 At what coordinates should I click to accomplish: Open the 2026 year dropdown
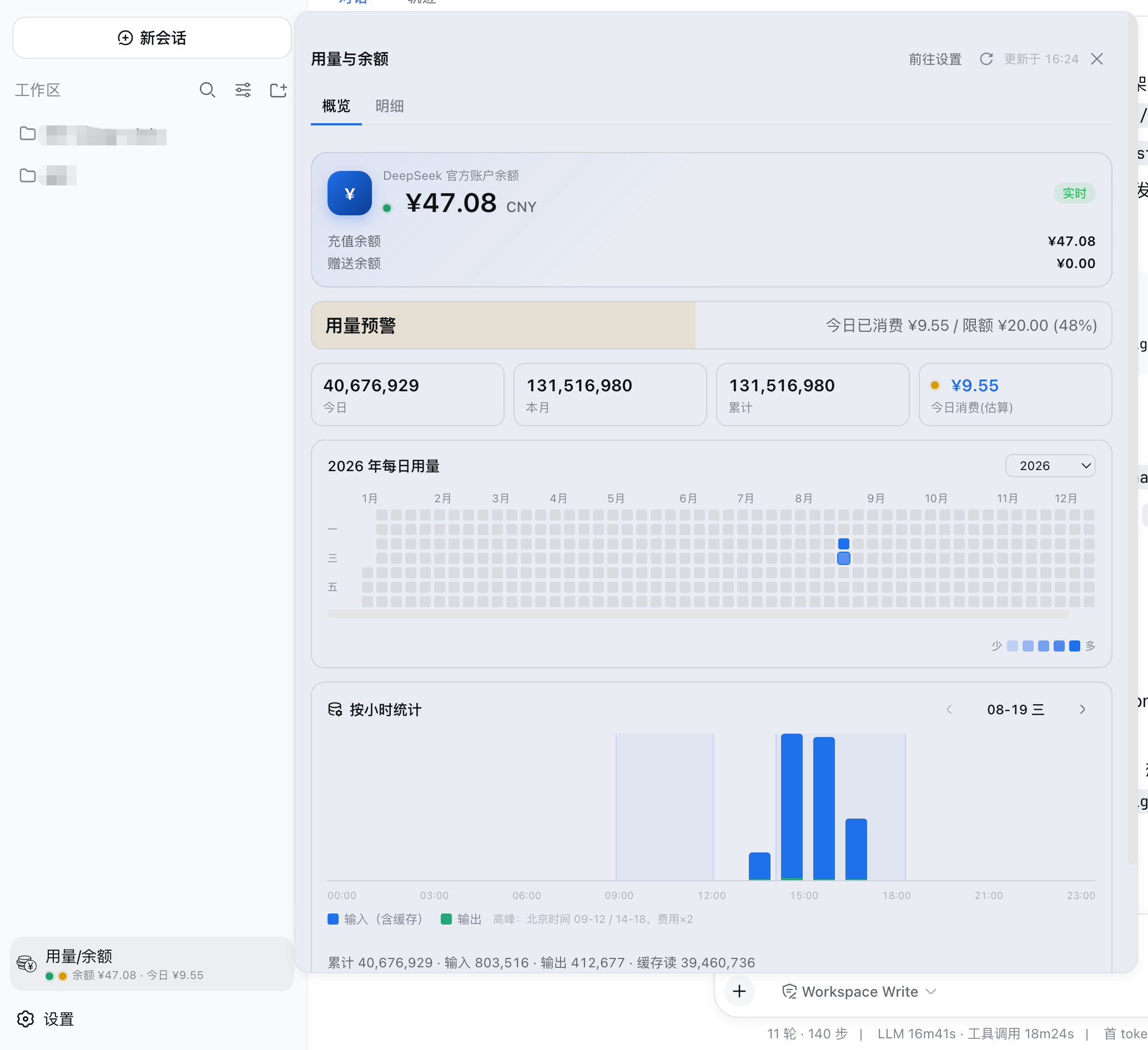(x=1050, y=466)
